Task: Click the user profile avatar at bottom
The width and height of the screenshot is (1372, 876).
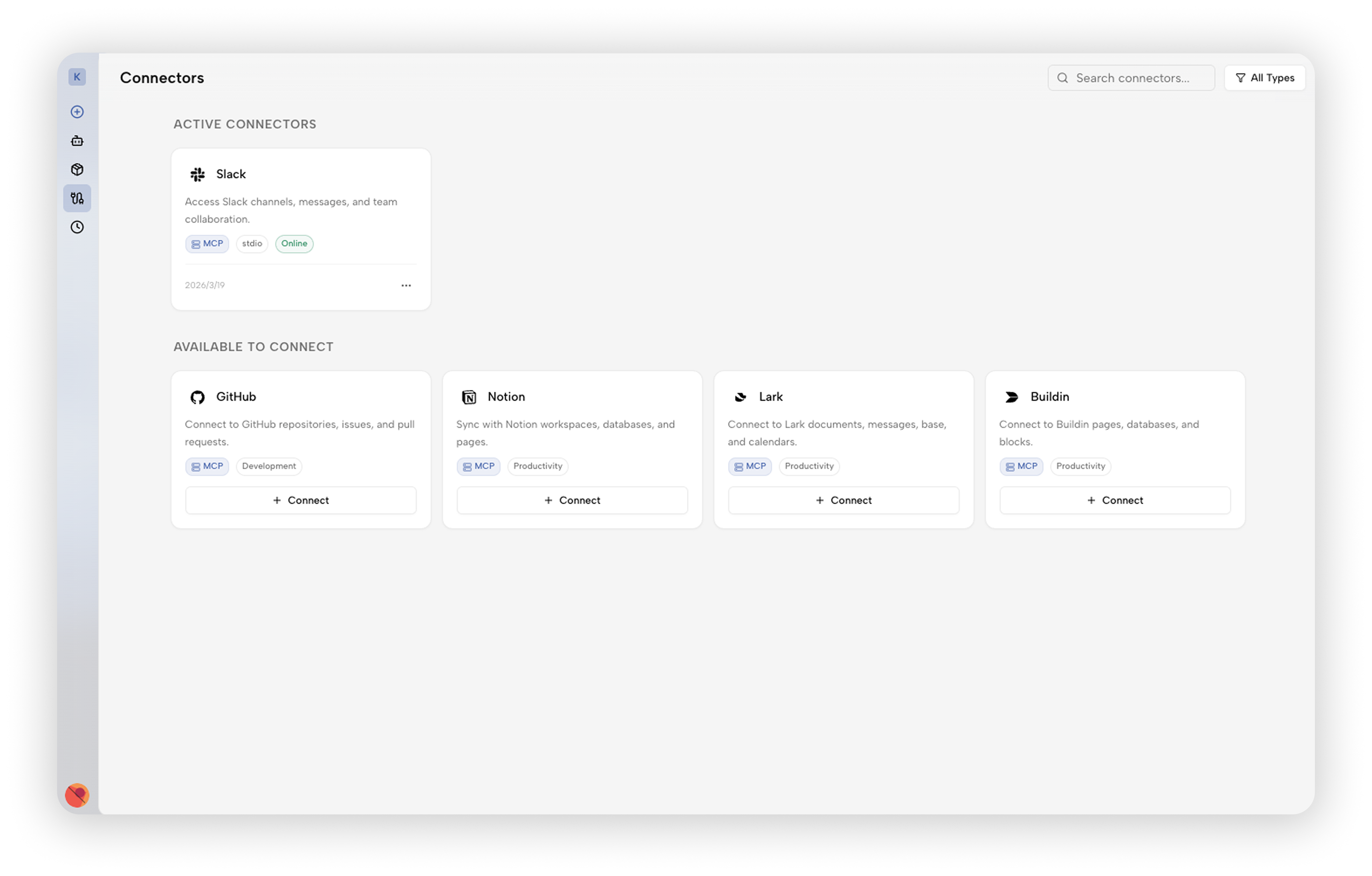Action: (x=77, y=796)
